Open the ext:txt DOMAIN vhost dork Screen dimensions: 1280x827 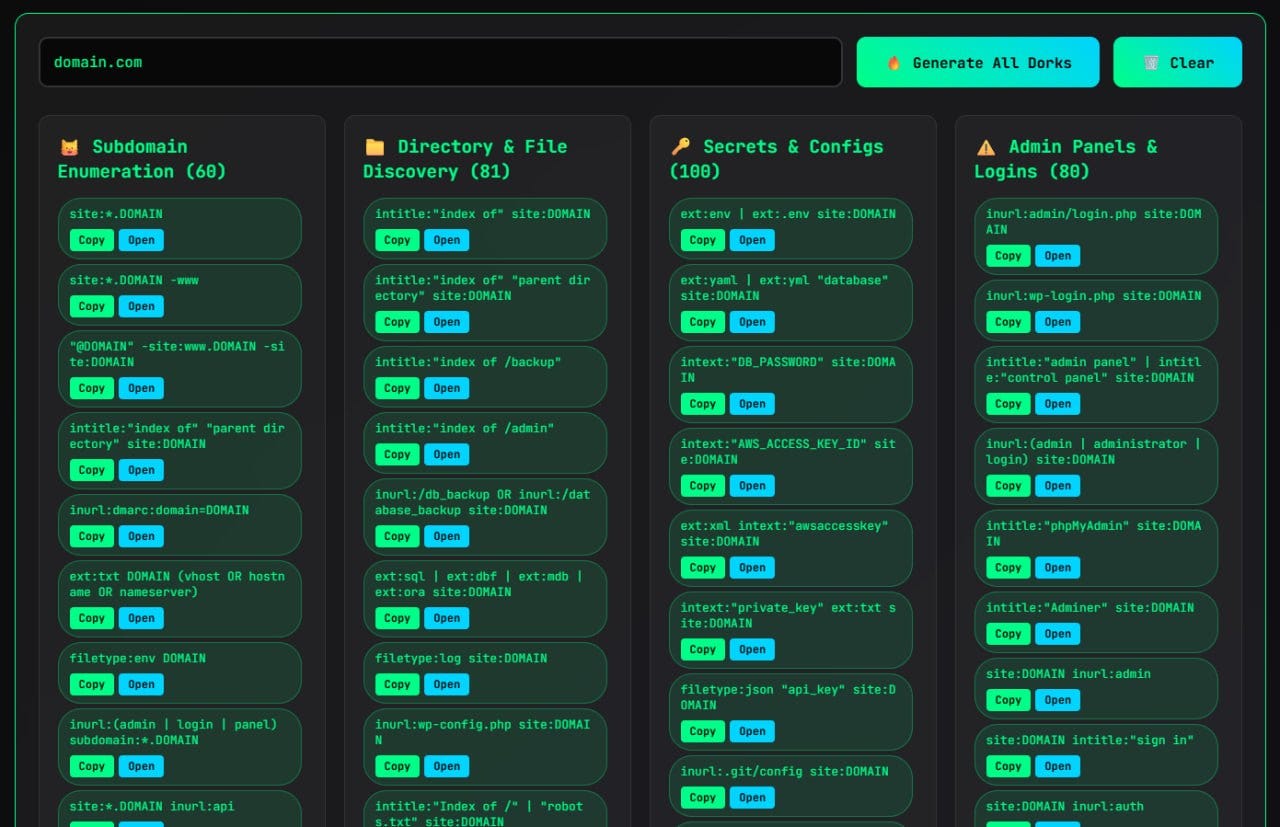click(141, 618)
